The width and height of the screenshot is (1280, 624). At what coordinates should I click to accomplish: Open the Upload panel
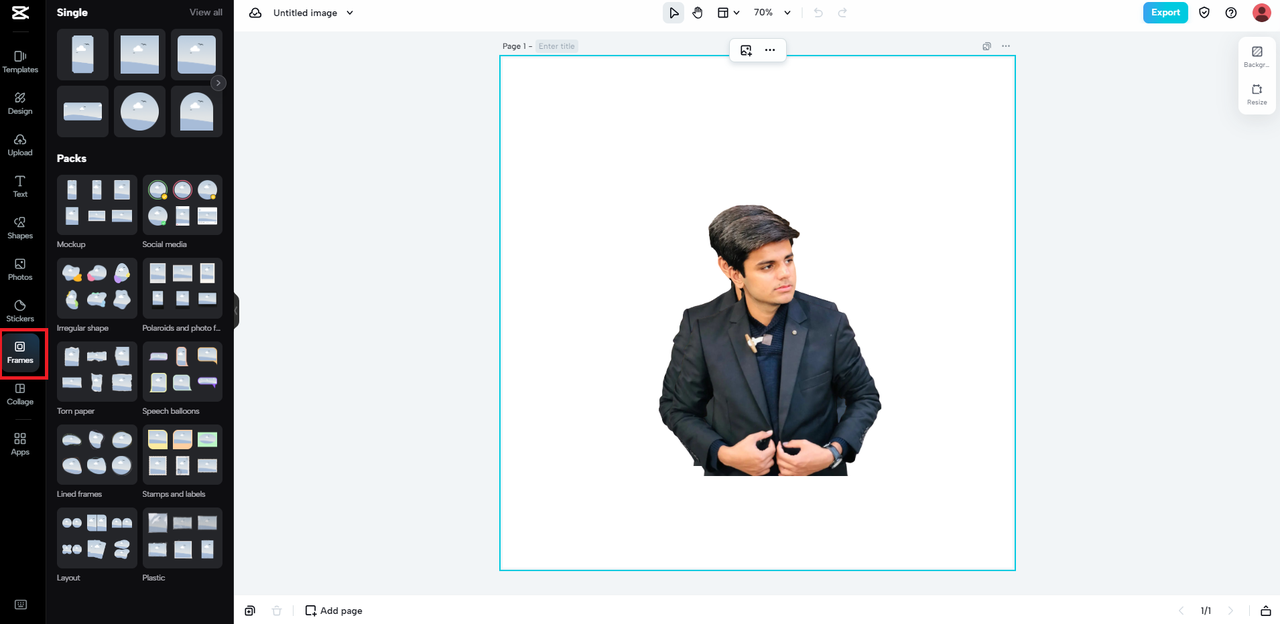point(20,145)
